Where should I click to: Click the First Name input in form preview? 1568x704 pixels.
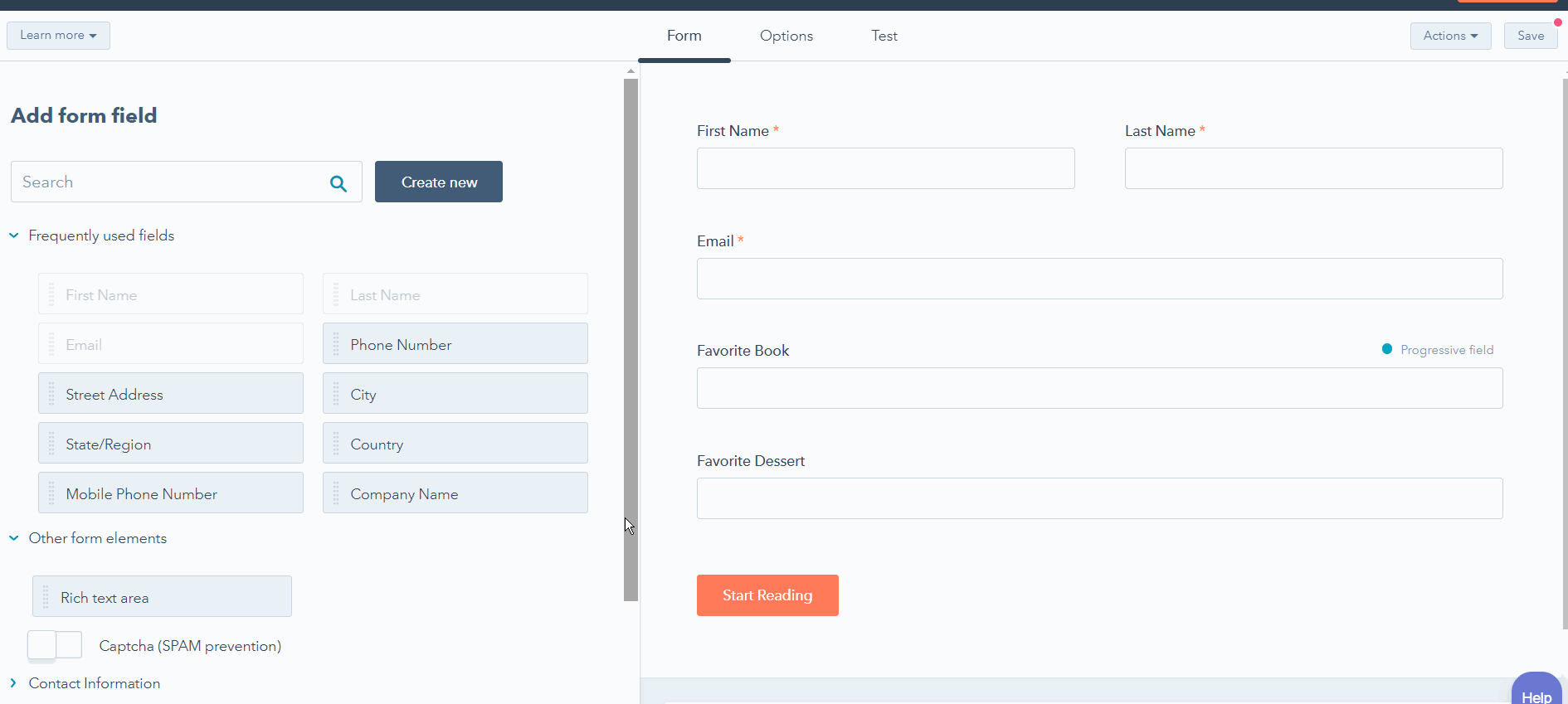(886, 168)
